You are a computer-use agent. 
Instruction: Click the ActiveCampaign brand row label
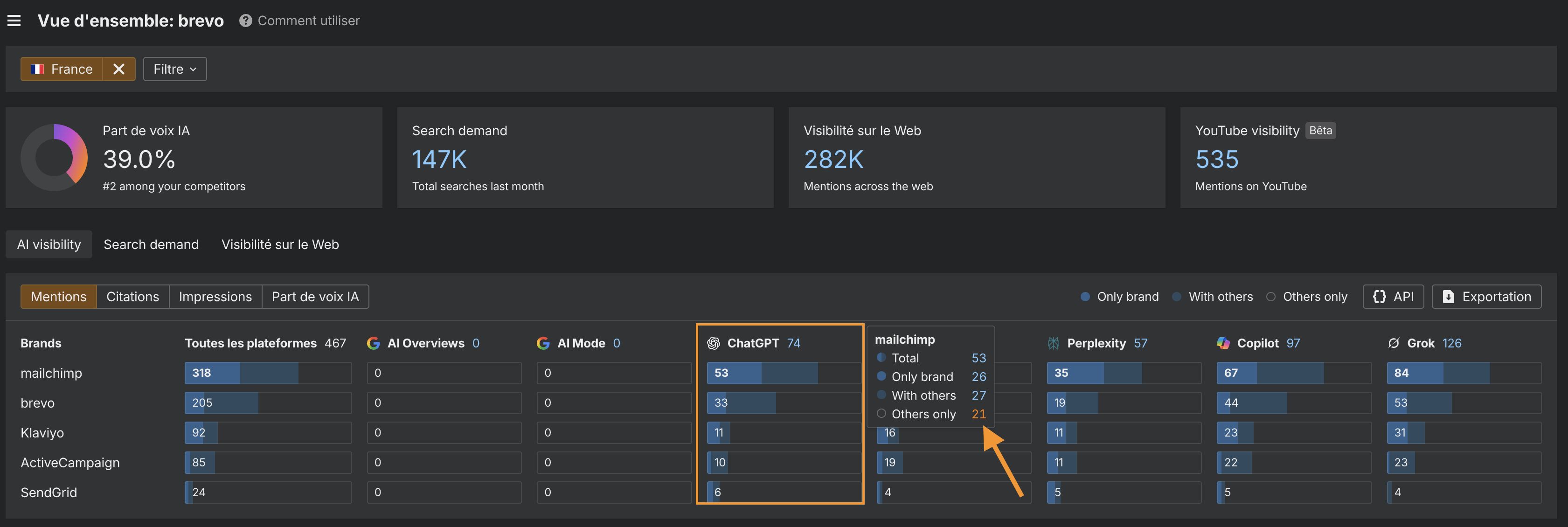(x=70, y=463)
